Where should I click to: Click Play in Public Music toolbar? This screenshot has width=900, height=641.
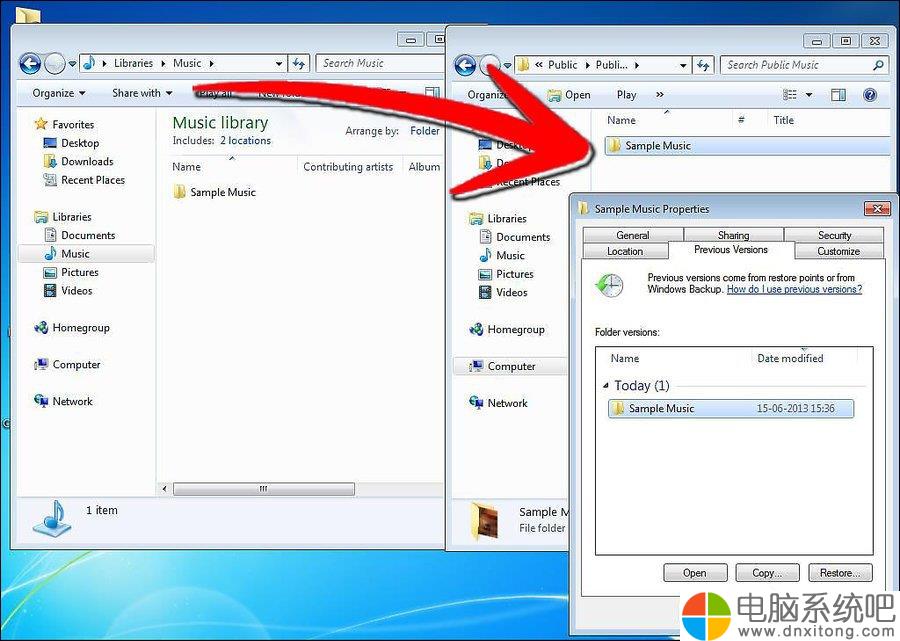coord(626,95)
